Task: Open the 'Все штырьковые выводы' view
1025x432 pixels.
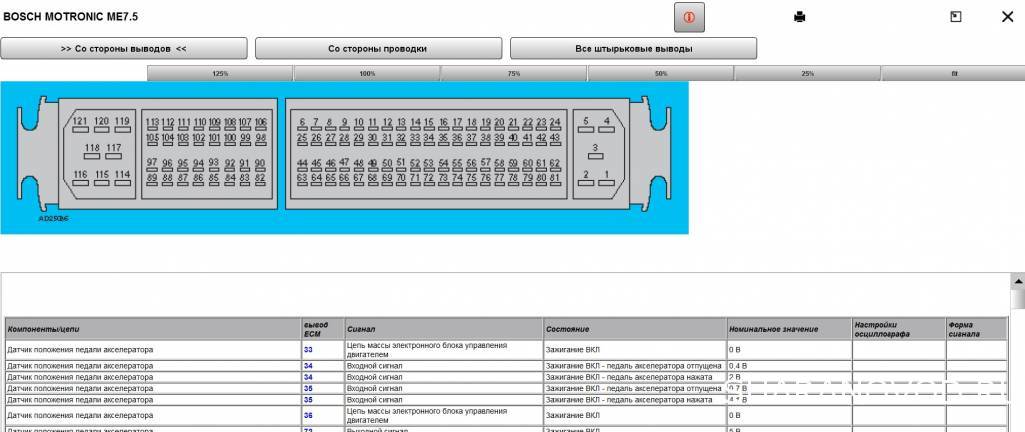Action: (x=633, y=48)
